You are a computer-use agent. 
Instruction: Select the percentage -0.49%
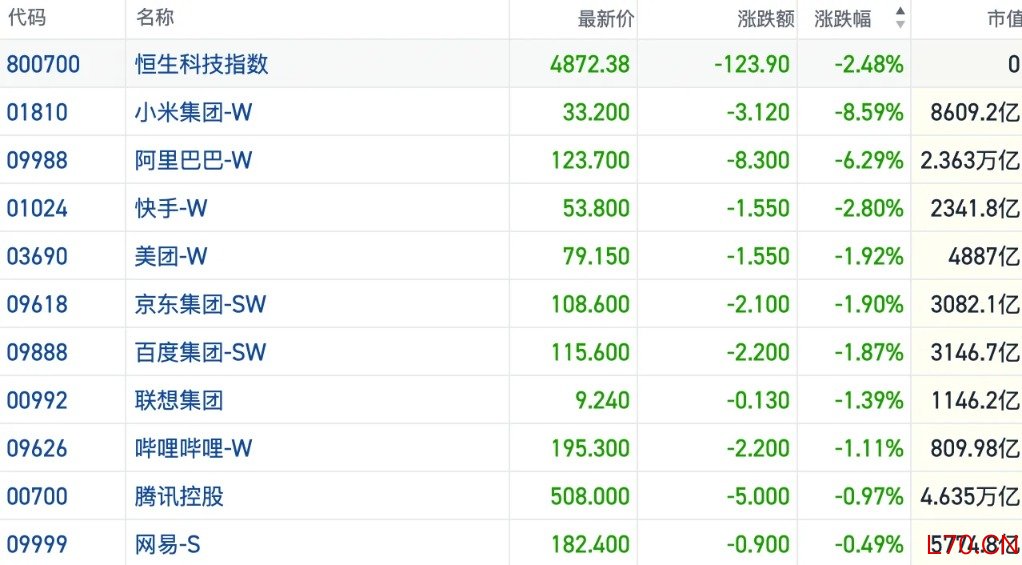tap(869, 544)
